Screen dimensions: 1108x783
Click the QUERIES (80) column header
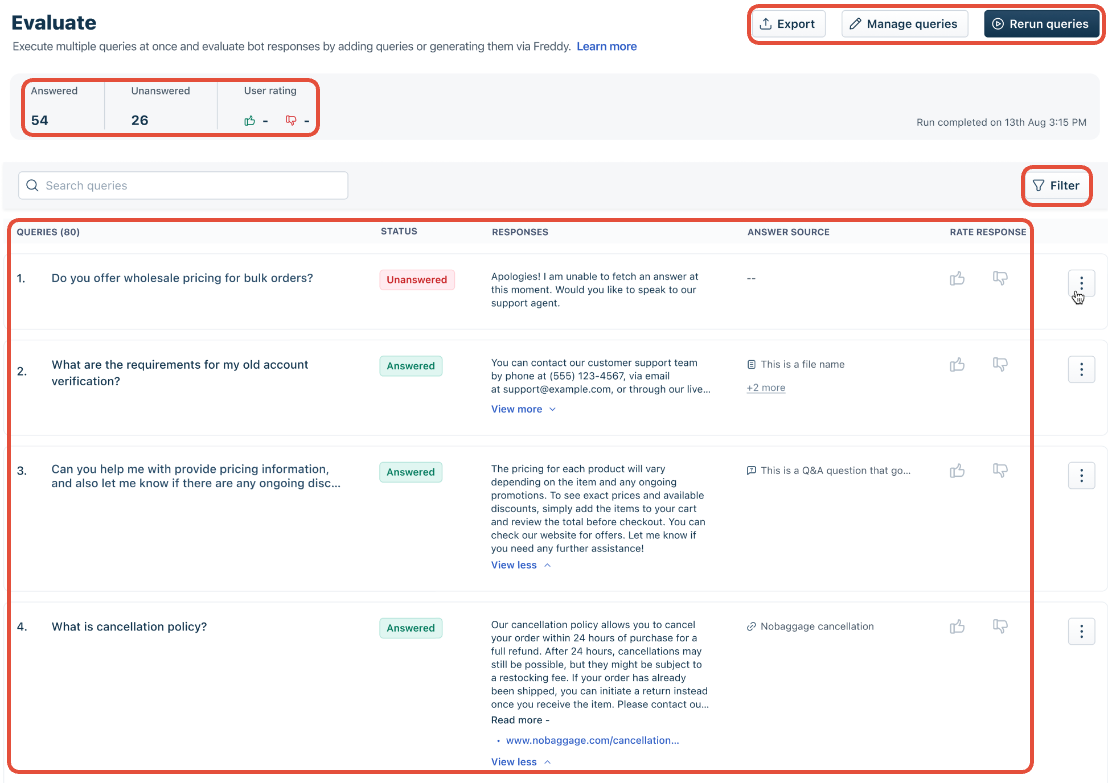tap(48, 232)
